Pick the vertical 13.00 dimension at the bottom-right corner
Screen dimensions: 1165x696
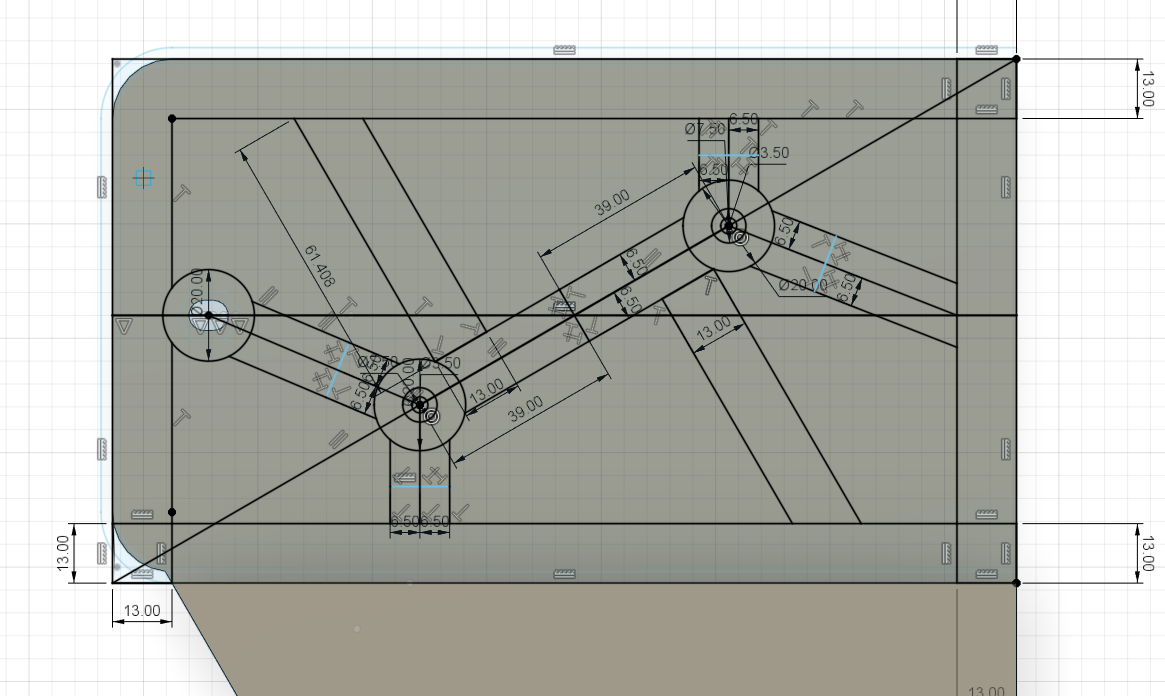[1147, 553]
